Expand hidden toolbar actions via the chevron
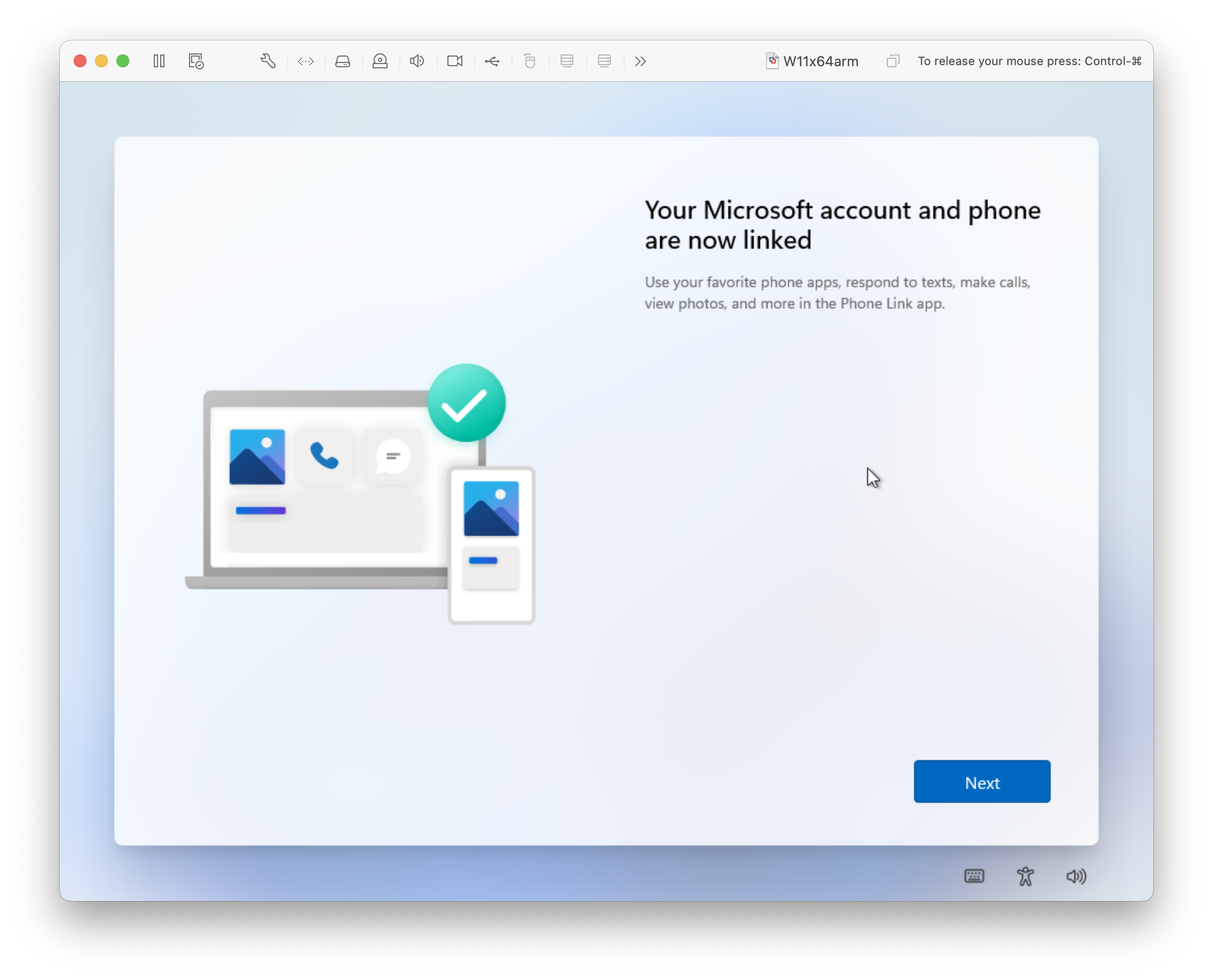Image resolution: width=1213 pixels, height=980 pixels. 640,61
